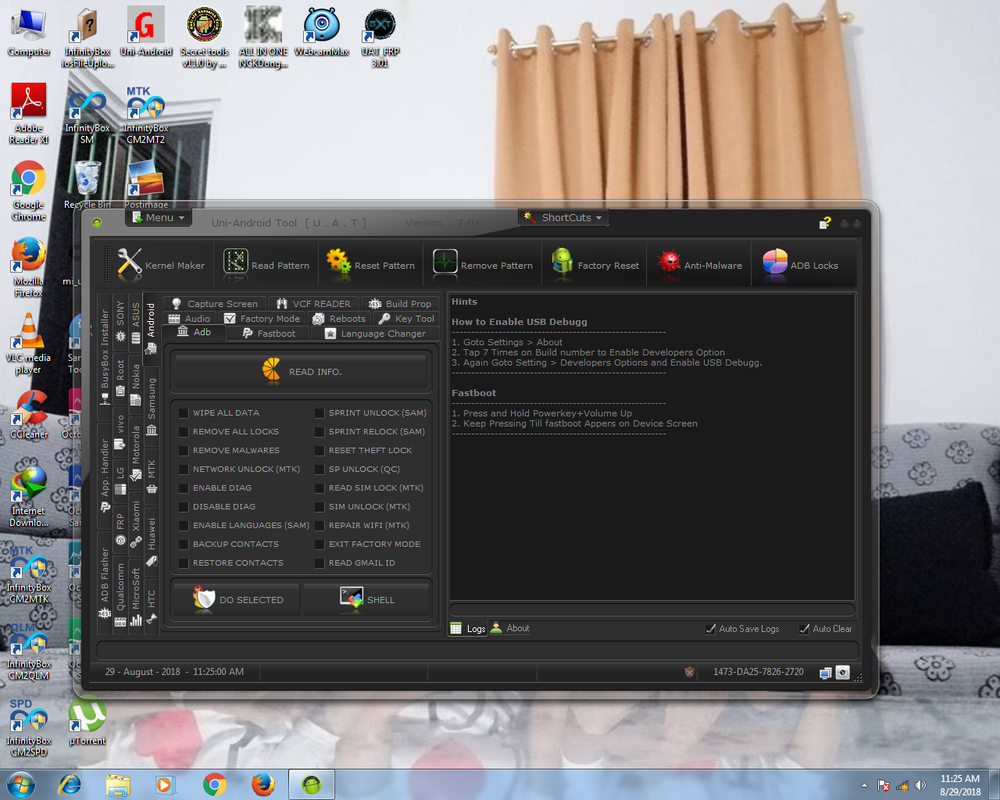Click the hardware ID 1473-DA25-7826-2720
Viewport: 1000px width, 800px height.
(758, 672)
